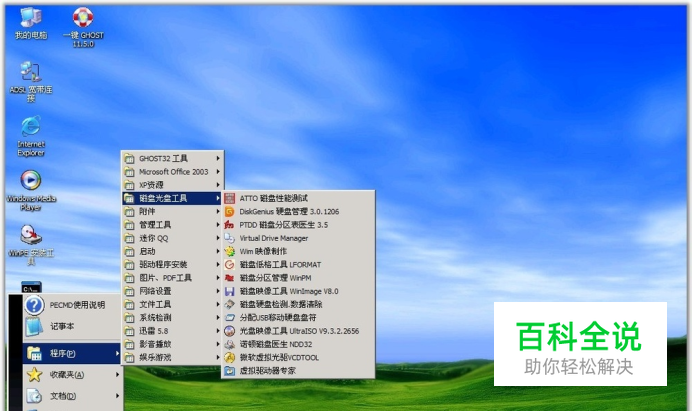Screen dimensions: 692x411
Task: Launch 光盘映像工具 UltraISO V9.3.2.2656
Action: pyautogui.click(x=298, y=331)
